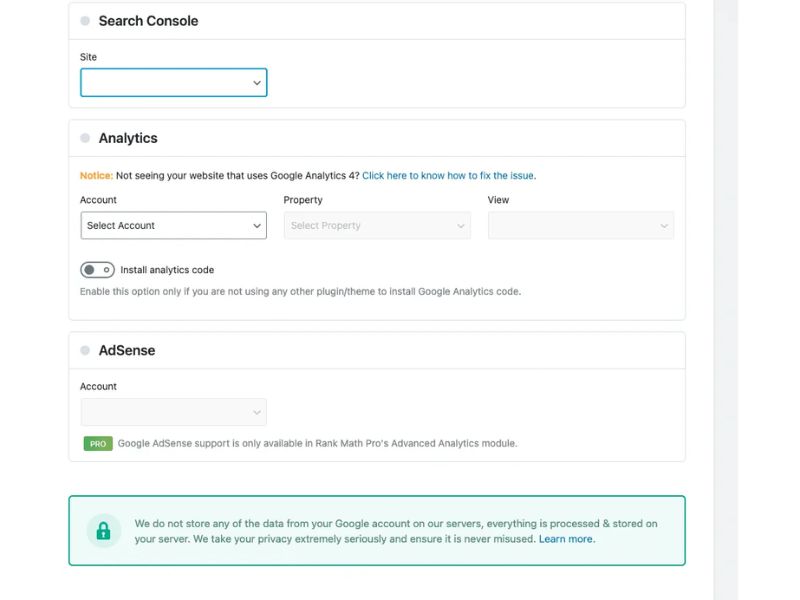Image resolution: width=800 pixels, height=600 pixels.
Task: Click the AdSense status dot
Action: click(x=85, y=351)
